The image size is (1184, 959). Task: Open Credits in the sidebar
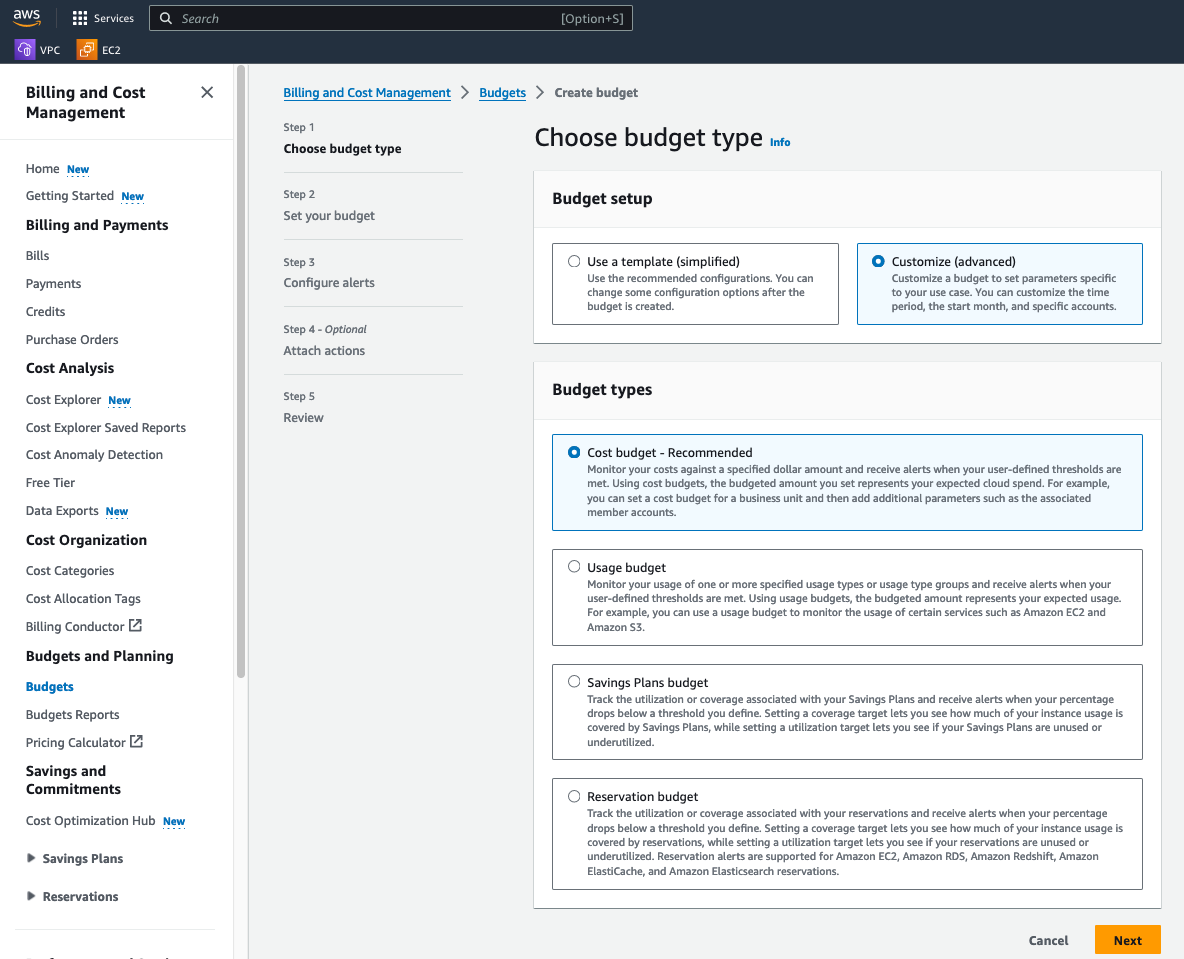[45, 311]
